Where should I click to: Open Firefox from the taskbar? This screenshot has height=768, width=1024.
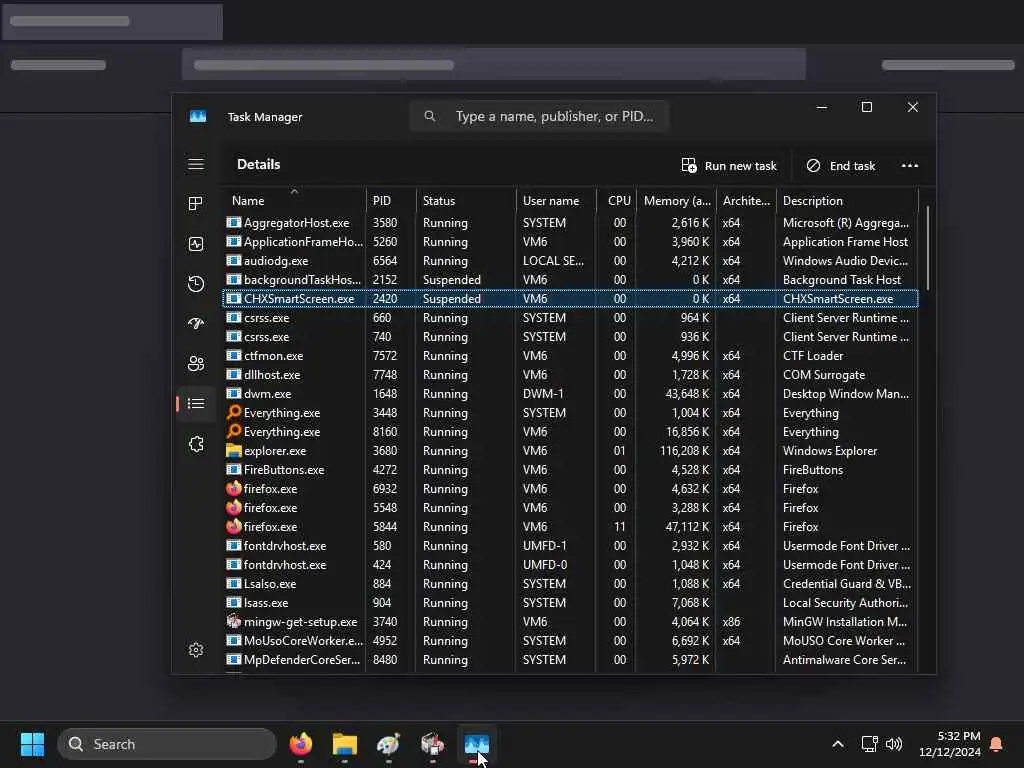pos(301,744)
